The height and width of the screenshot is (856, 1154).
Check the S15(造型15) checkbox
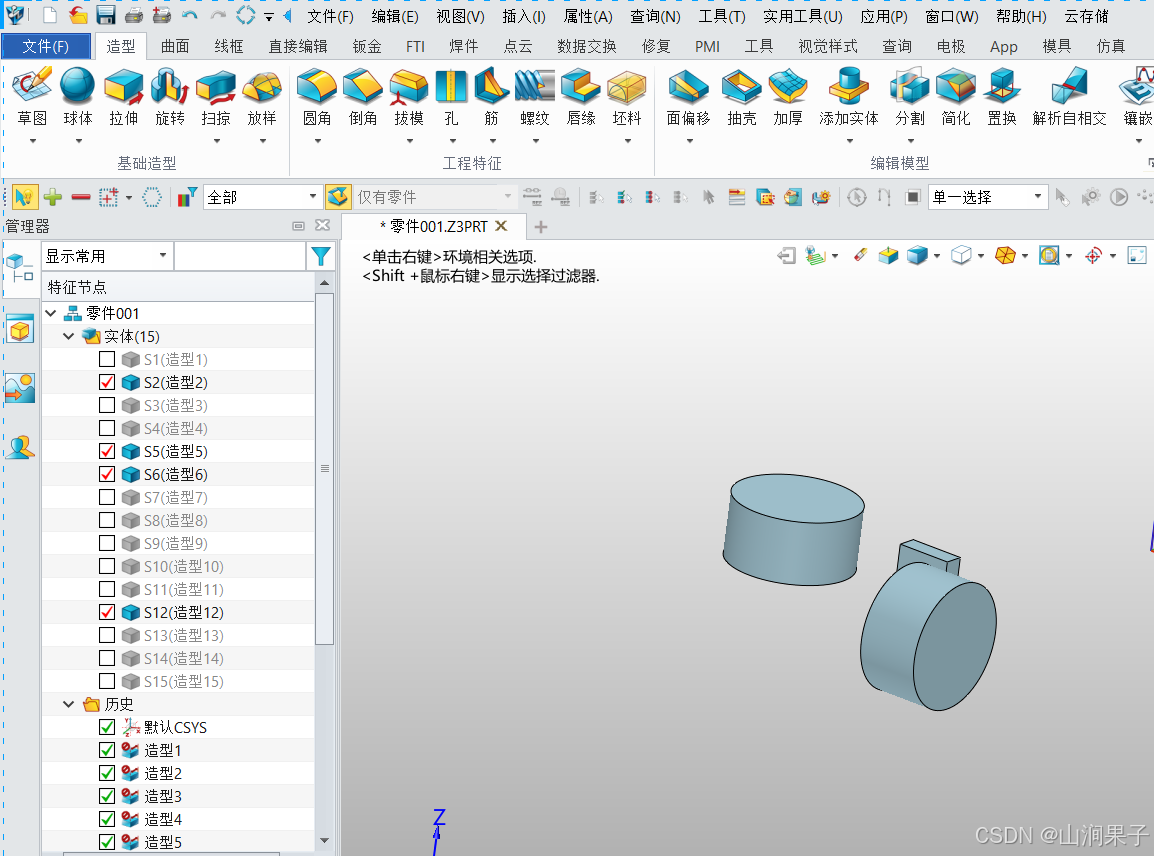107,681
